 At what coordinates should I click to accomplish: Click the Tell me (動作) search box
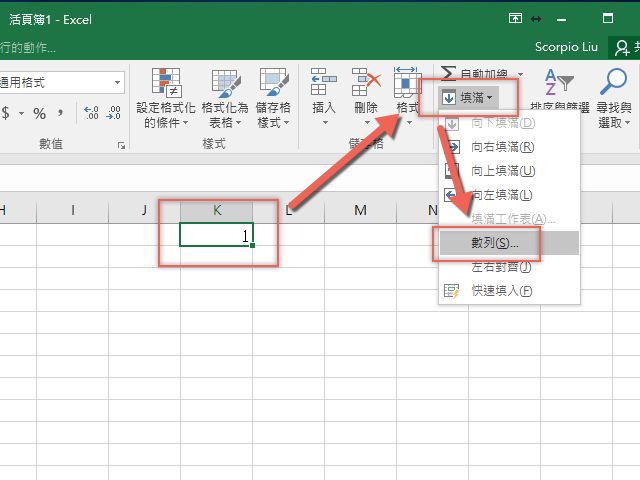(x=28, y=48)
